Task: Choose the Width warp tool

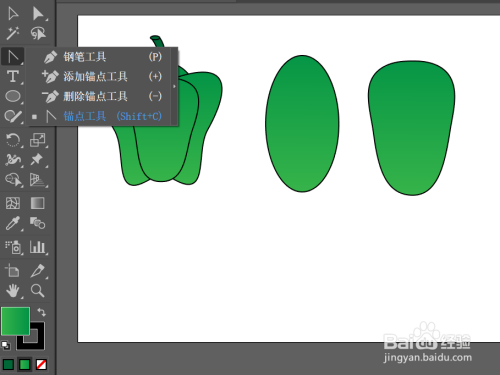Action: pos(13,160)
